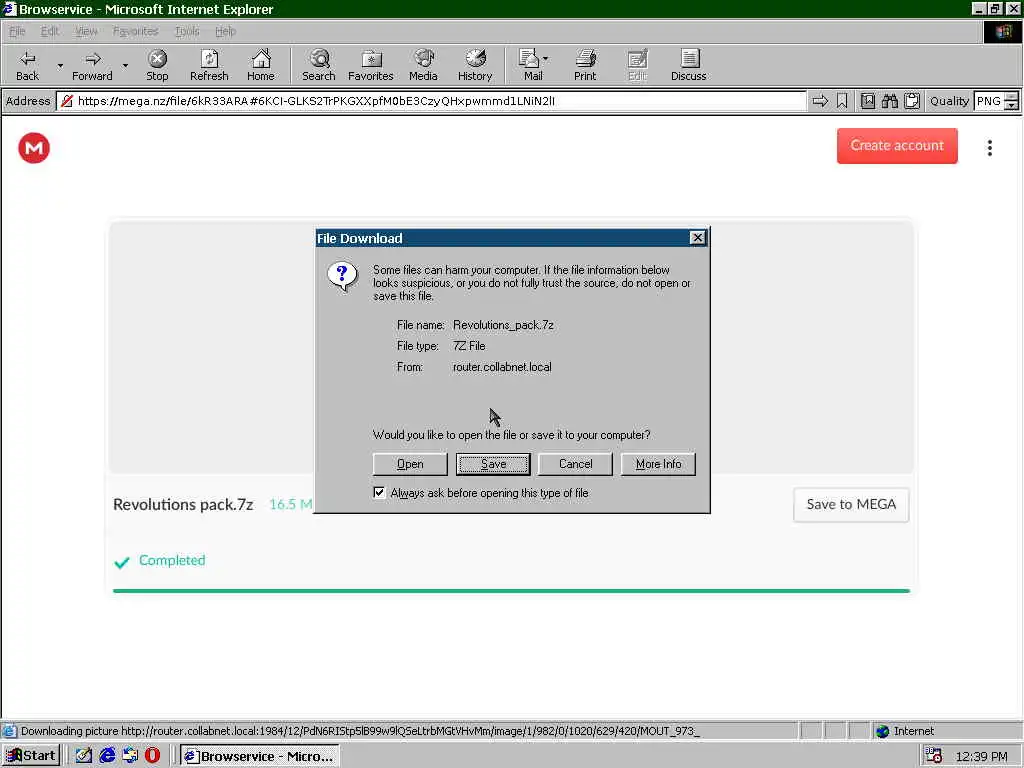Stop loading with the Stop button

click(x=157, y=65)
